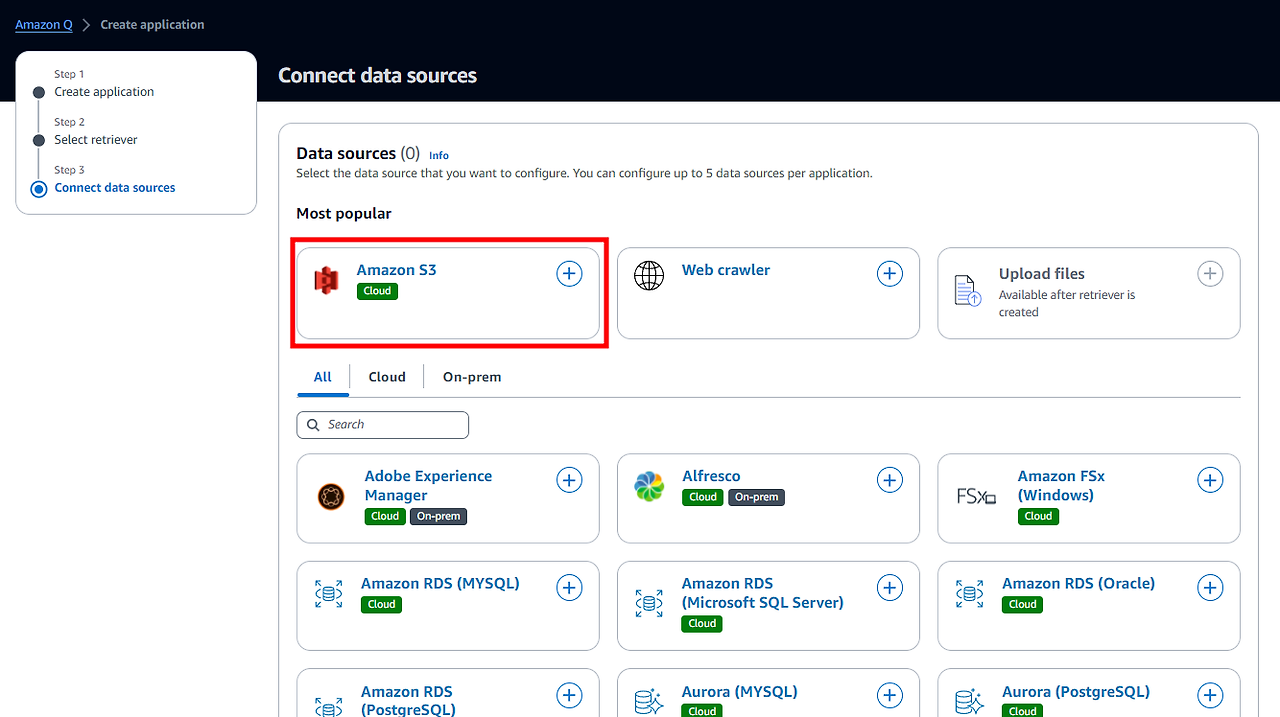Open the Amazon S3 title link
Image resolution: width=1280 pixels, height=717 pixels.
[x=397, y=270]
